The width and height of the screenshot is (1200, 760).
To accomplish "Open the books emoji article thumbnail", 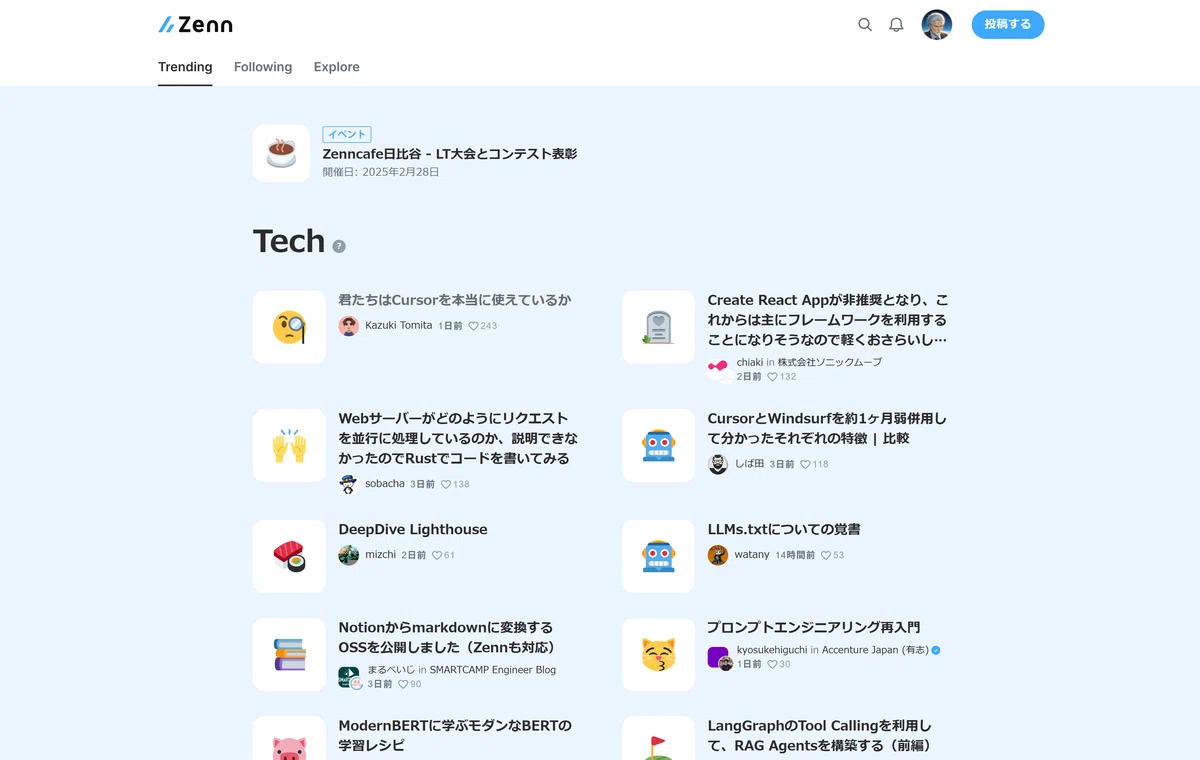I will [289, 654].
